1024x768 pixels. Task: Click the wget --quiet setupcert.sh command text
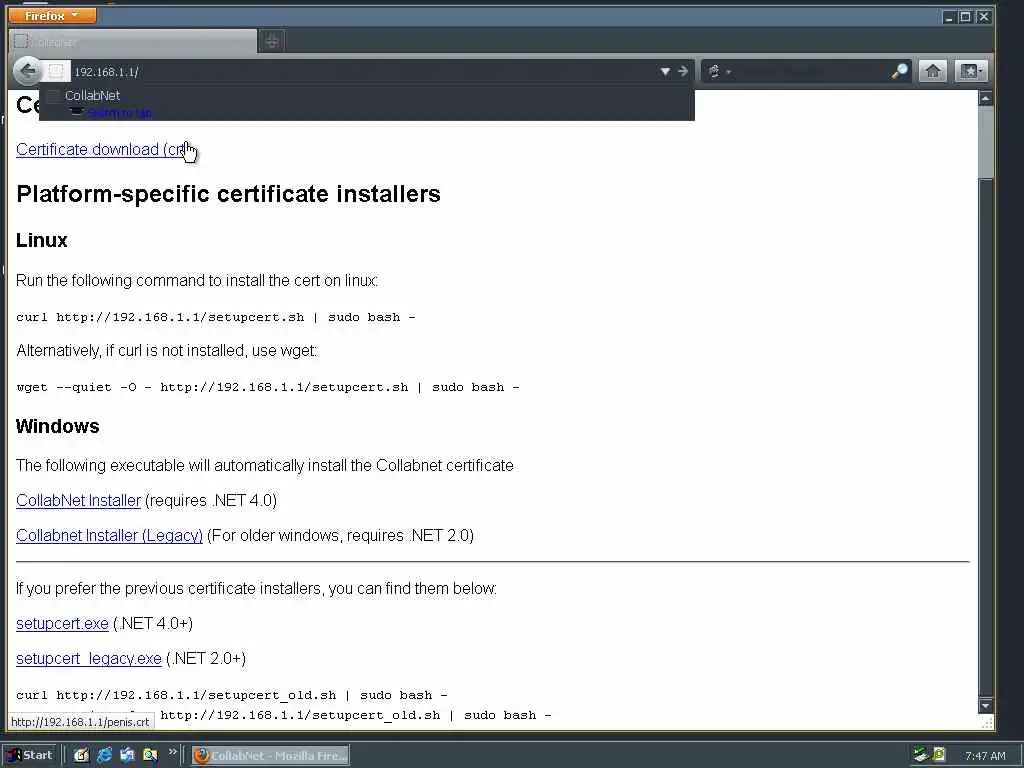coord(268,387)
